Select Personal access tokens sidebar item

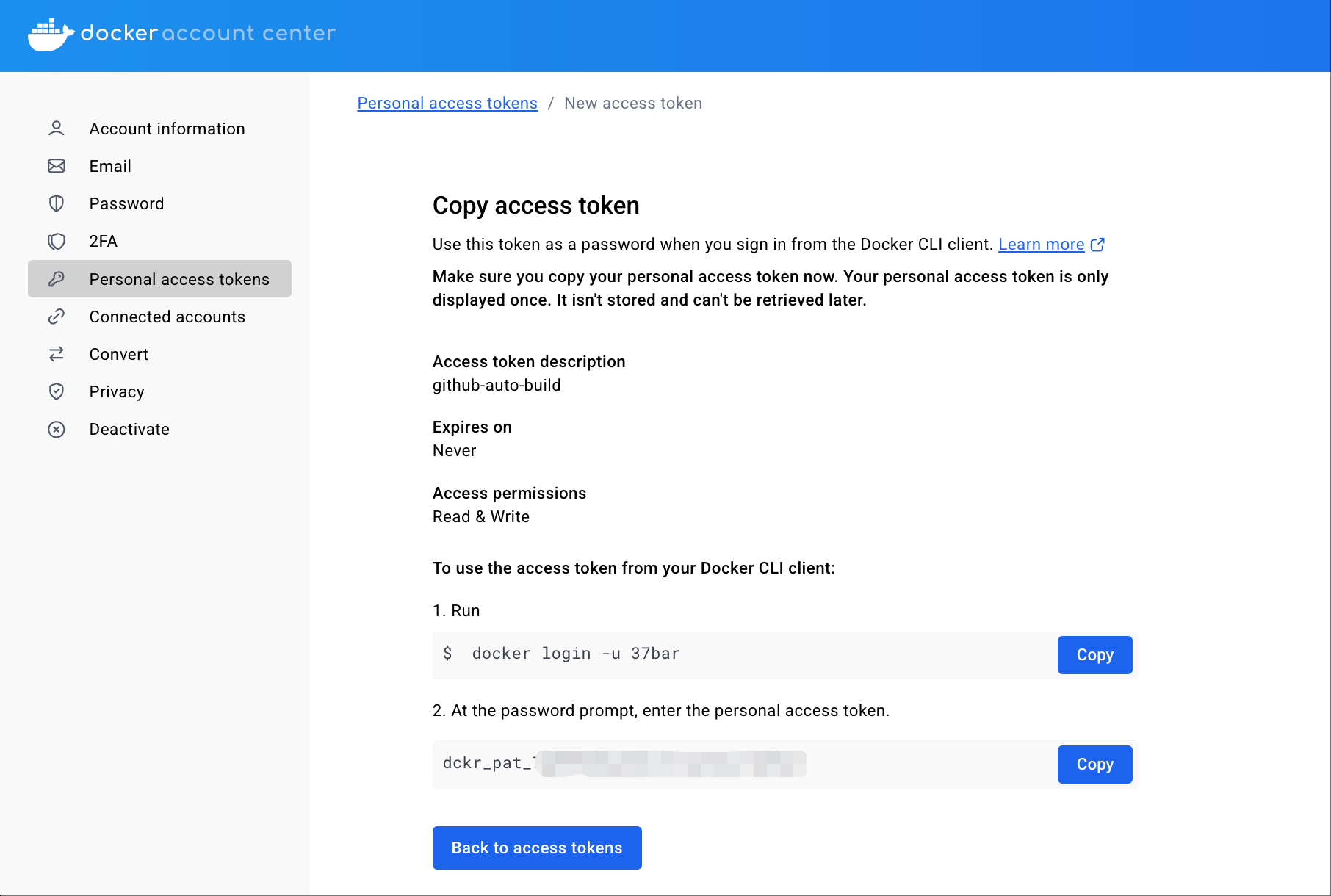point(159,279)
